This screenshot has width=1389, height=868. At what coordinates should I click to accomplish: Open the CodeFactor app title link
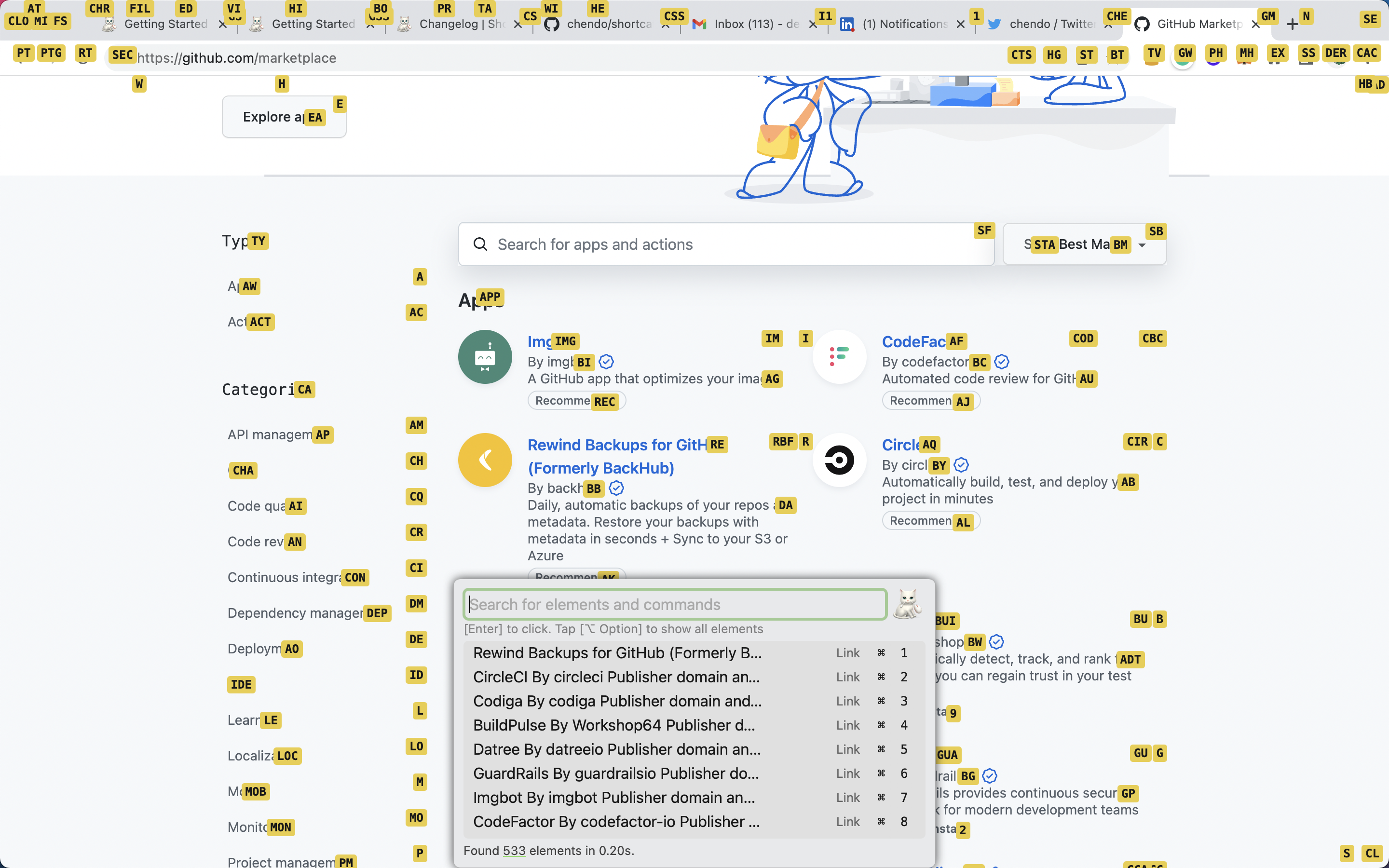coord(922,341)
